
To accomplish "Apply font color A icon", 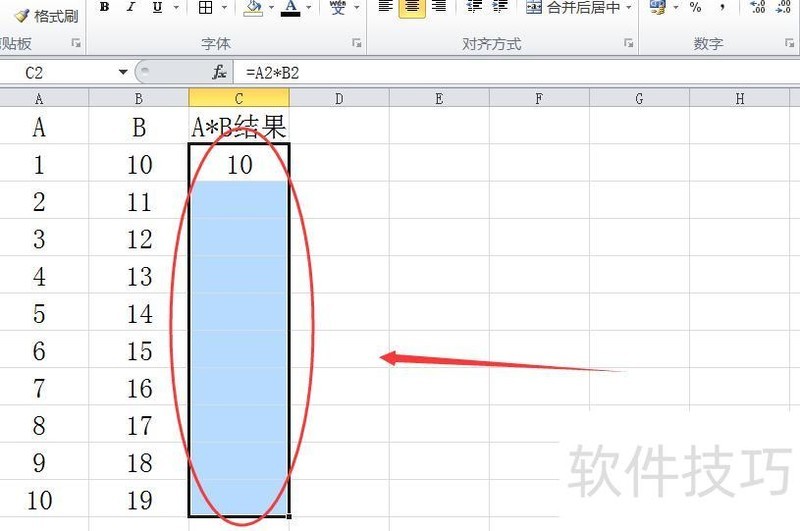I will point(291,8).
